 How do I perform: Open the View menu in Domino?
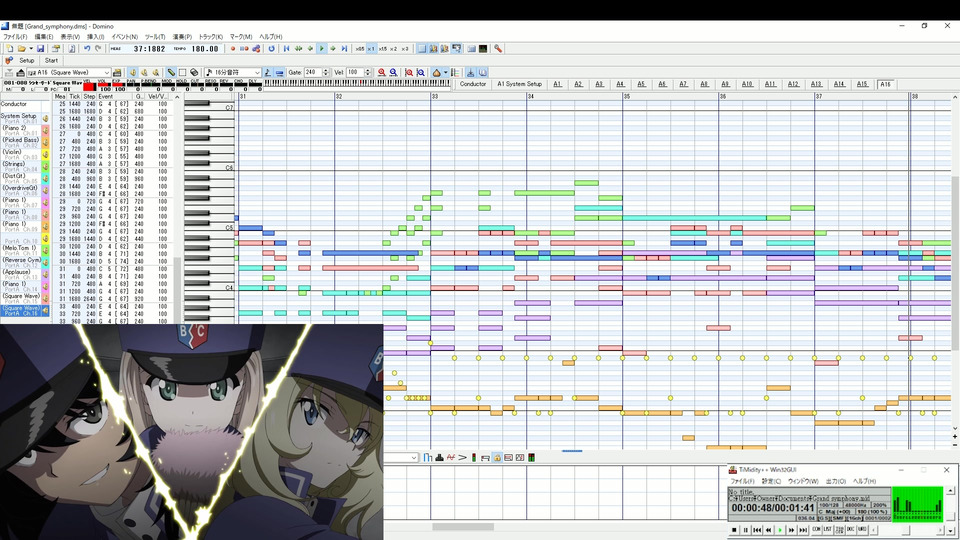pos(70,37)
